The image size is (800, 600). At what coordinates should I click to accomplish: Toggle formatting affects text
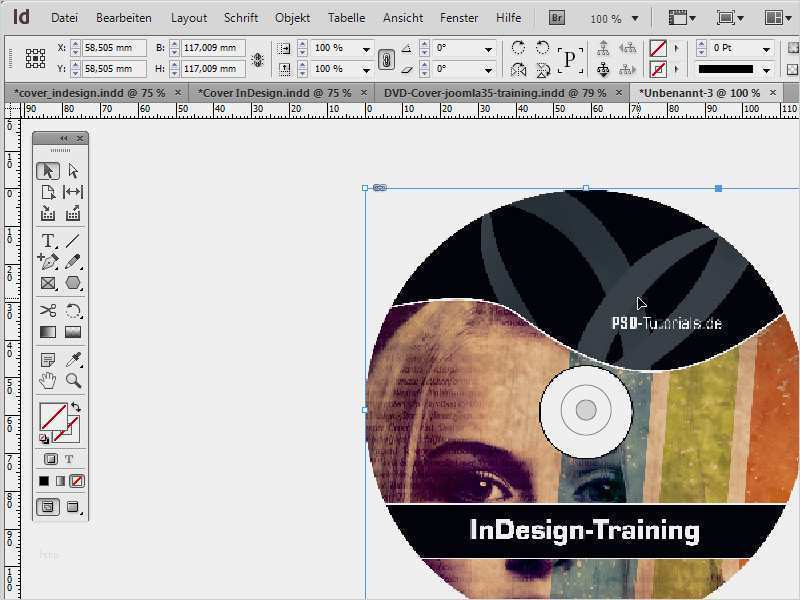[69, 459]
